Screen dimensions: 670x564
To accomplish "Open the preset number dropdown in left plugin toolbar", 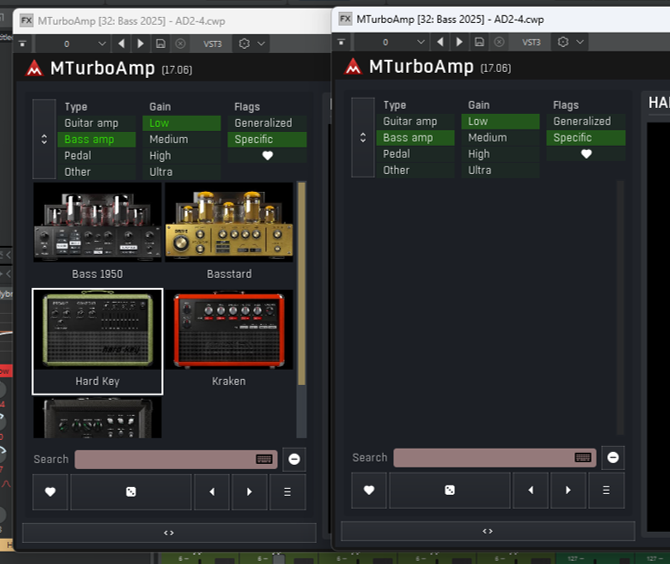I will coord(102,44).
